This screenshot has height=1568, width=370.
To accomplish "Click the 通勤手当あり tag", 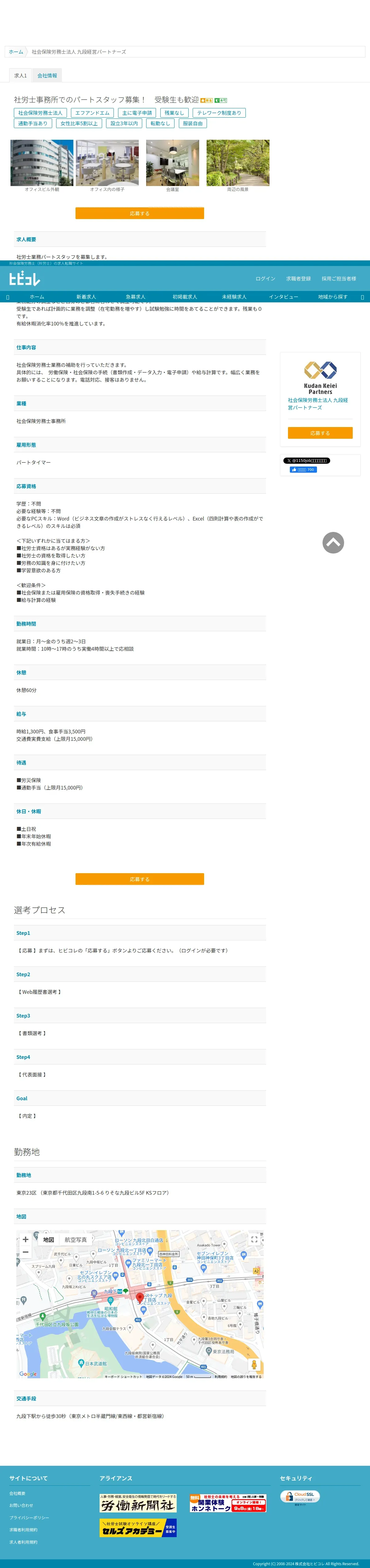I will point(33,123).
